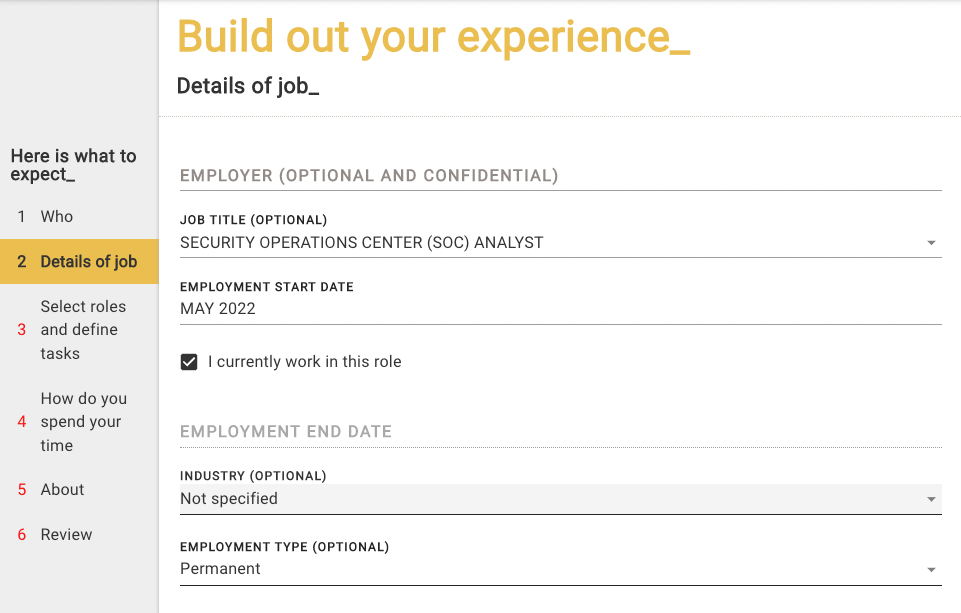Go to the 'Who' step
This screenshot has width=961, height=613.
(57, 217)
